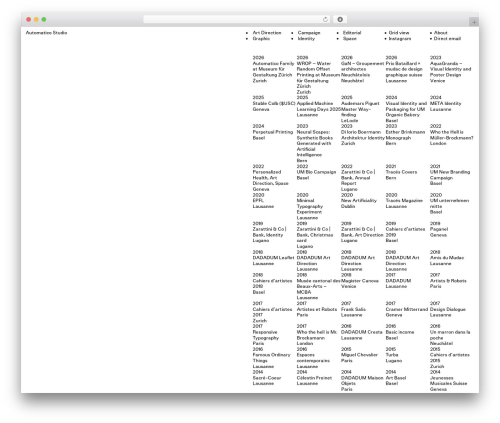Open AquaGranda Visual Identity and Poster Design
500x423 pixels.
450,69
